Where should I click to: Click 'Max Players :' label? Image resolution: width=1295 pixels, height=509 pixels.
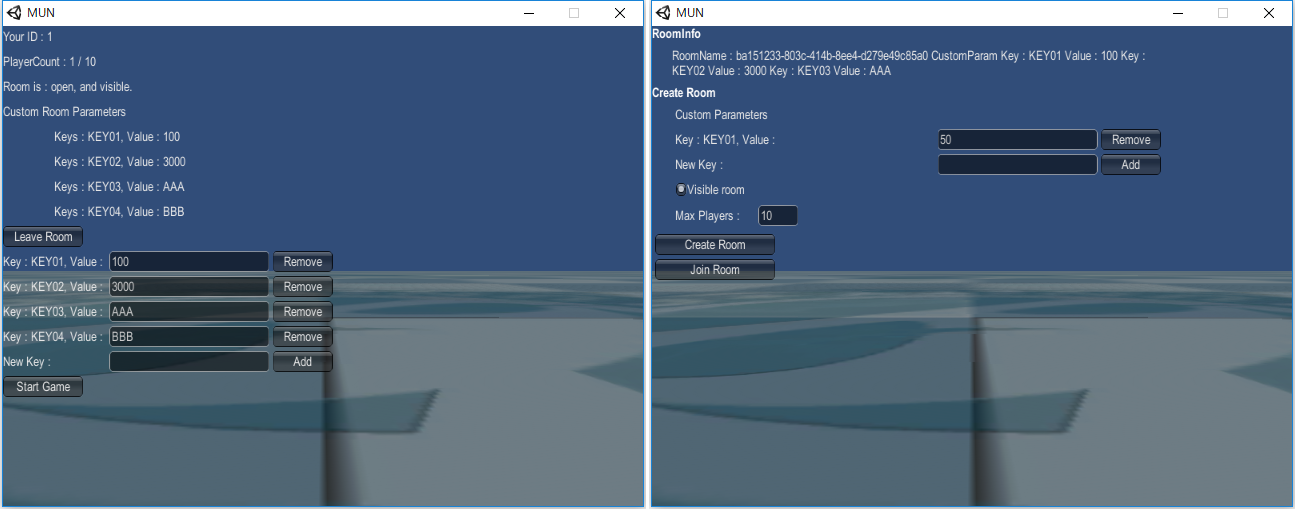(x=707, y=216)
